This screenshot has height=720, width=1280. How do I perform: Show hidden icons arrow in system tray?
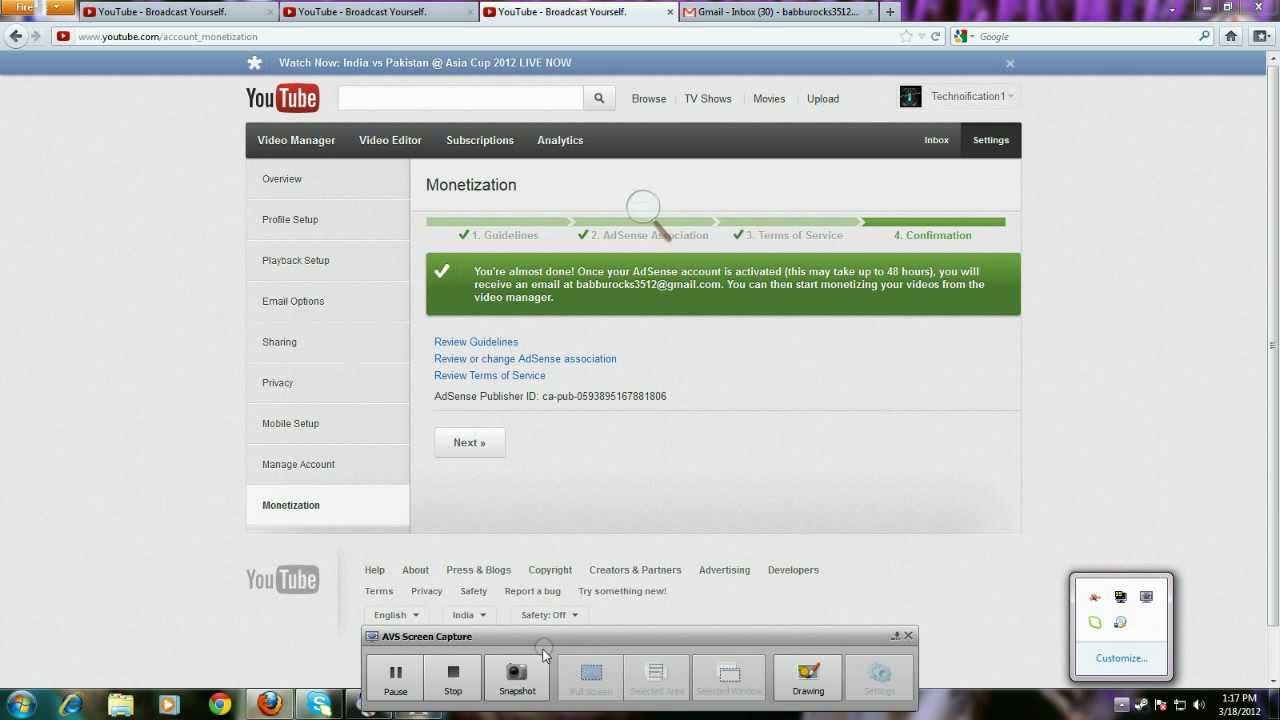point(1121,705)
